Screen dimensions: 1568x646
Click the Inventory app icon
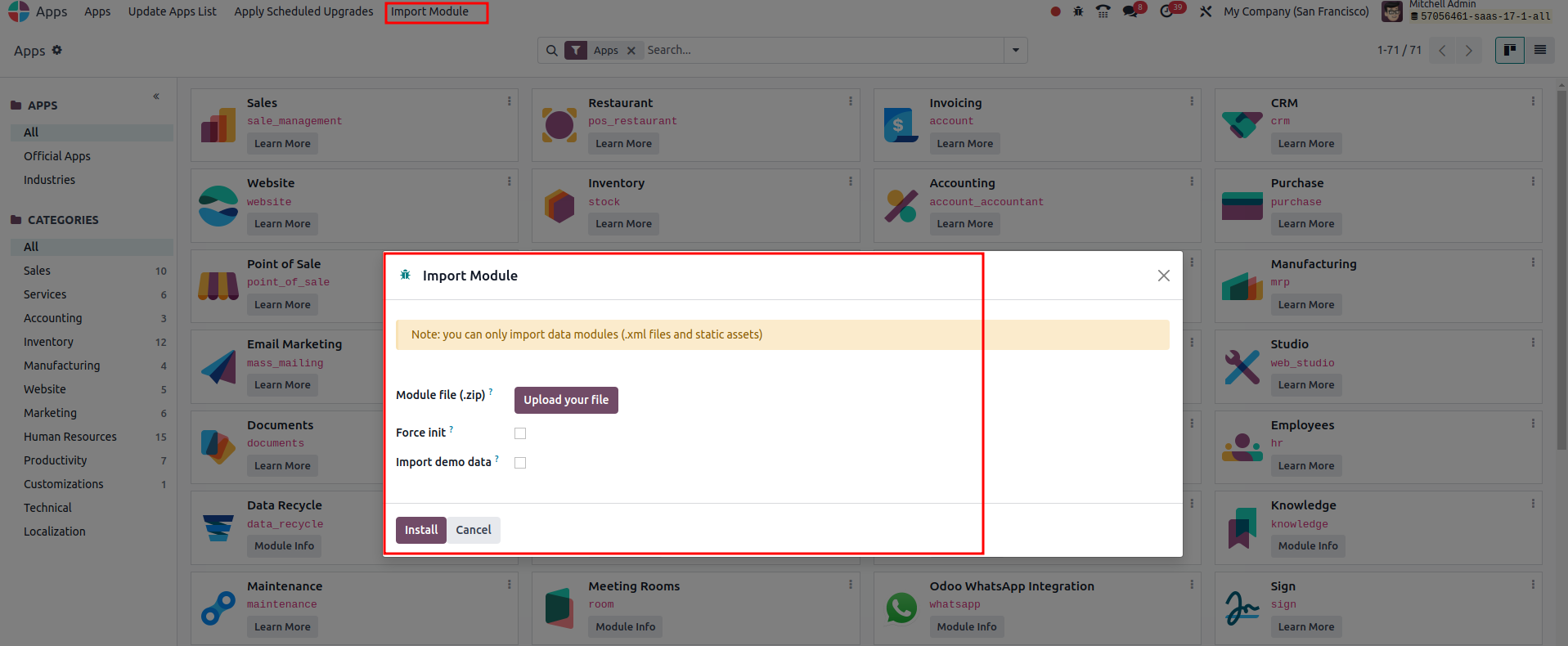coord(559,206)
